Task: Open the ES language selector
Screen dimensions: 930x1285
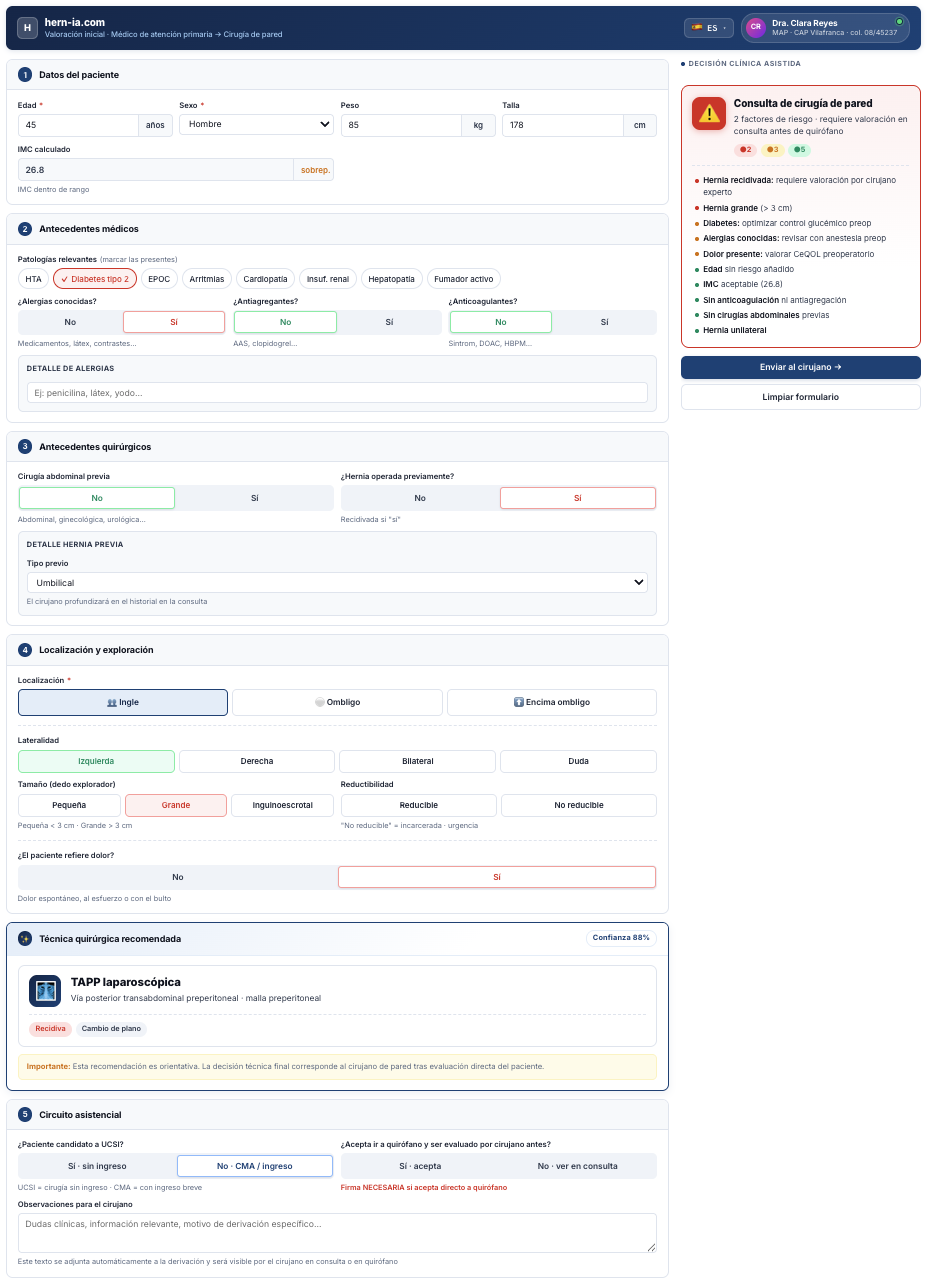Action: coord(709,28)
